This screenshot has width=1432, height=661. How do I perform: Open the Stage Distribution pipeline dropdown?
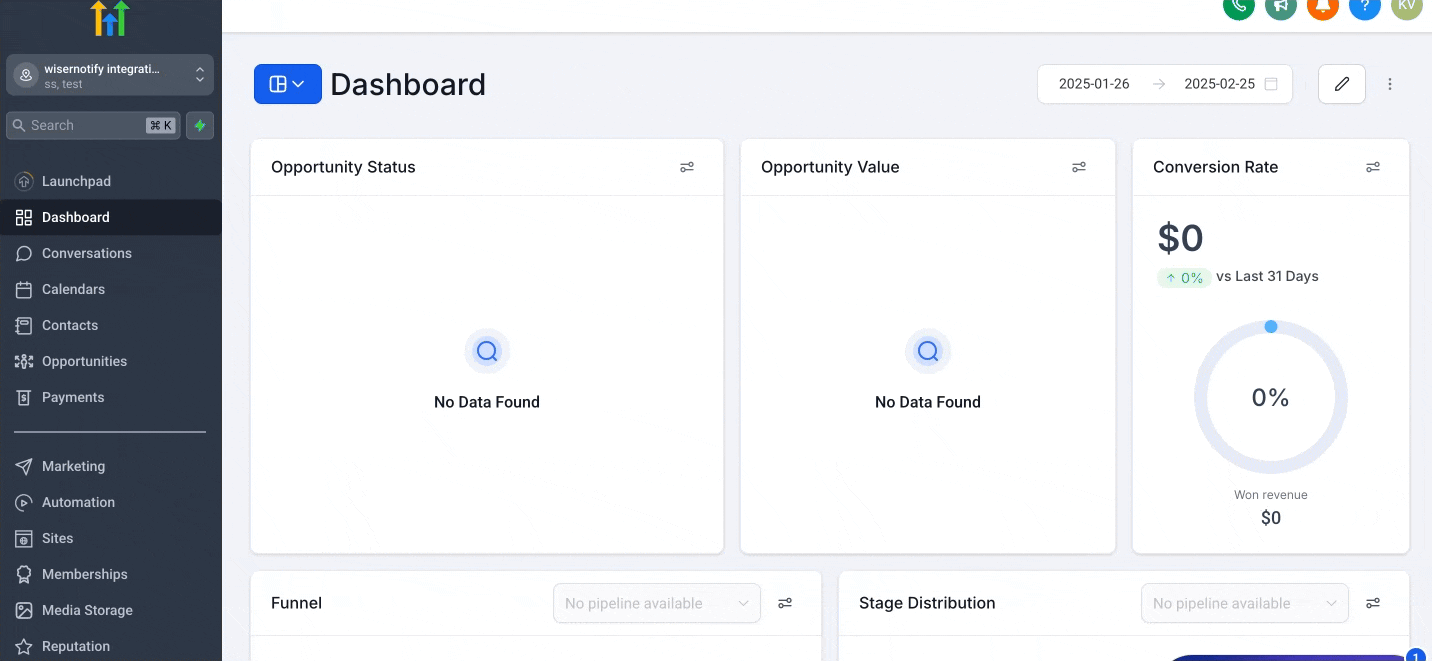[x=1245, y=603]
